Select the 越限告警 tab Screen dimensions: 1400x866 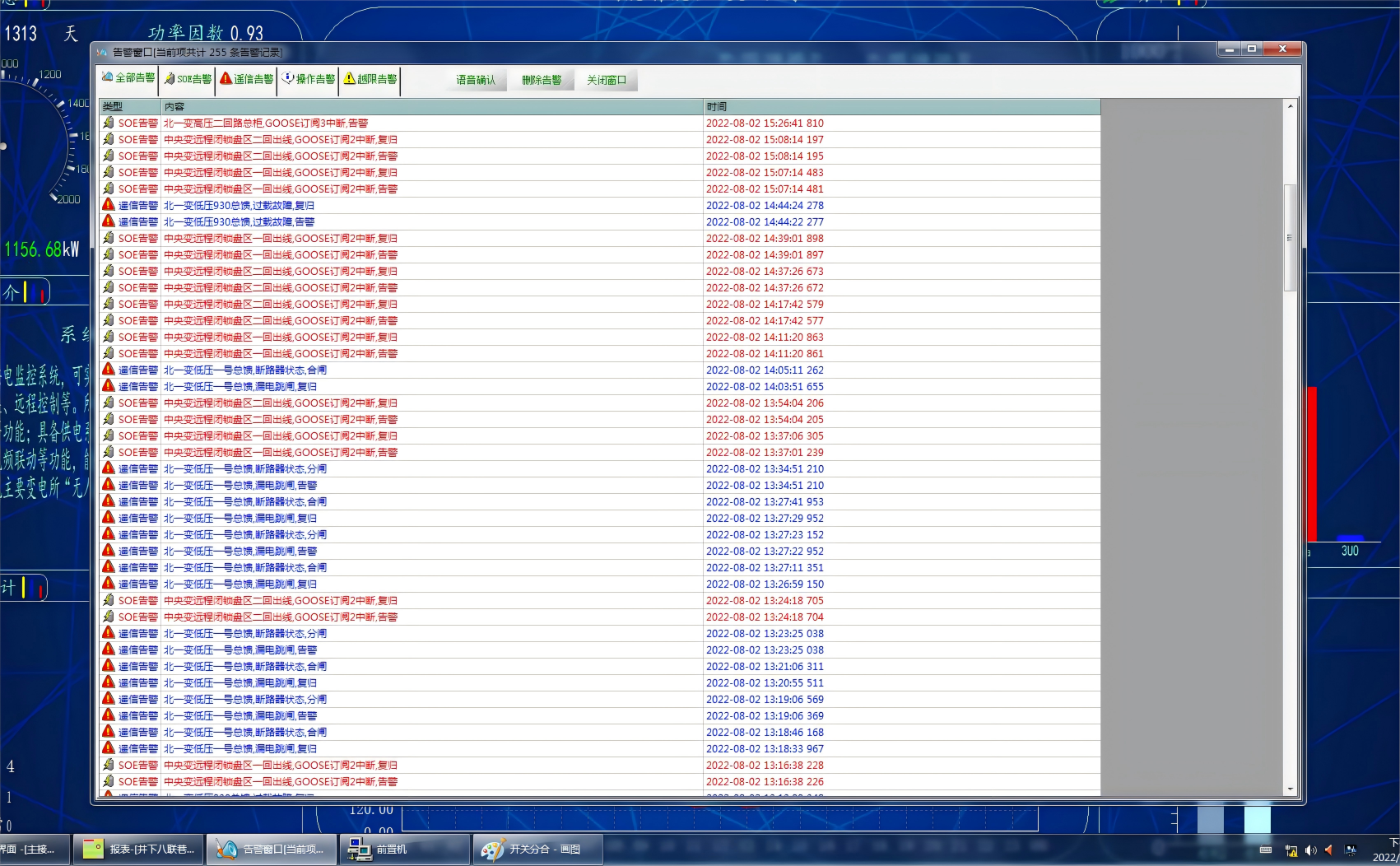pos(370,79)
